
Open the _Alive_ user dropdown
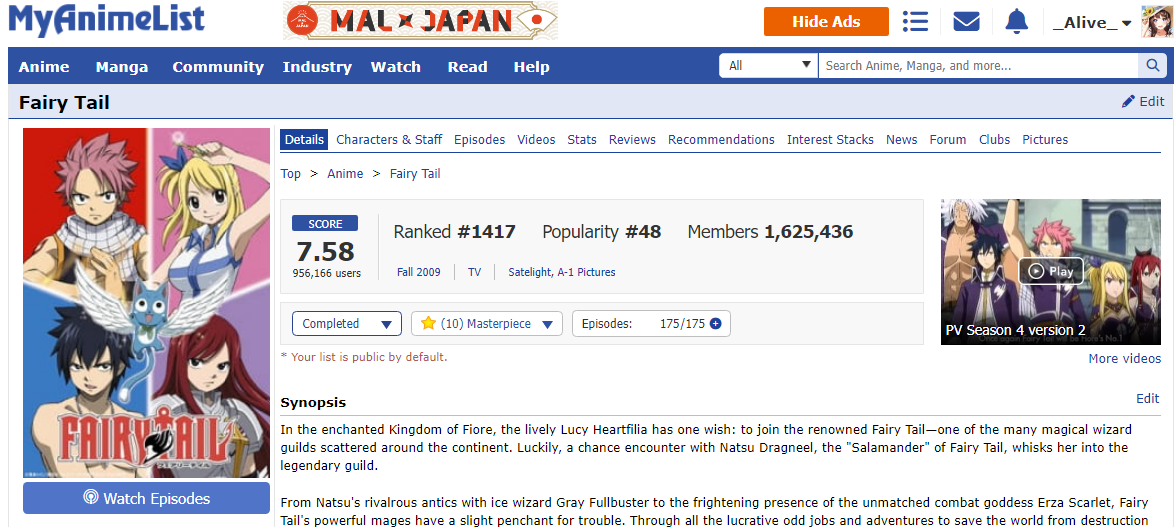pos(1091,22)
